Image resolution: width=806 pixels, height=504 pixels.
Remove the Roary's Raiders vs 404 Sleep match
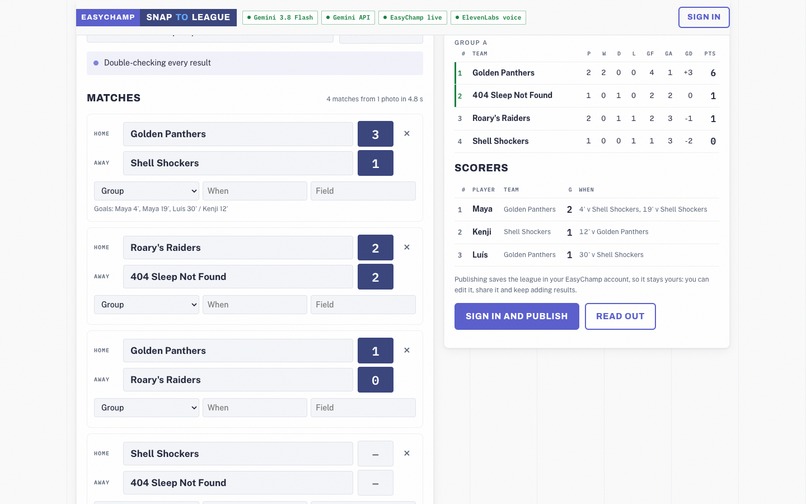(407, 247)
